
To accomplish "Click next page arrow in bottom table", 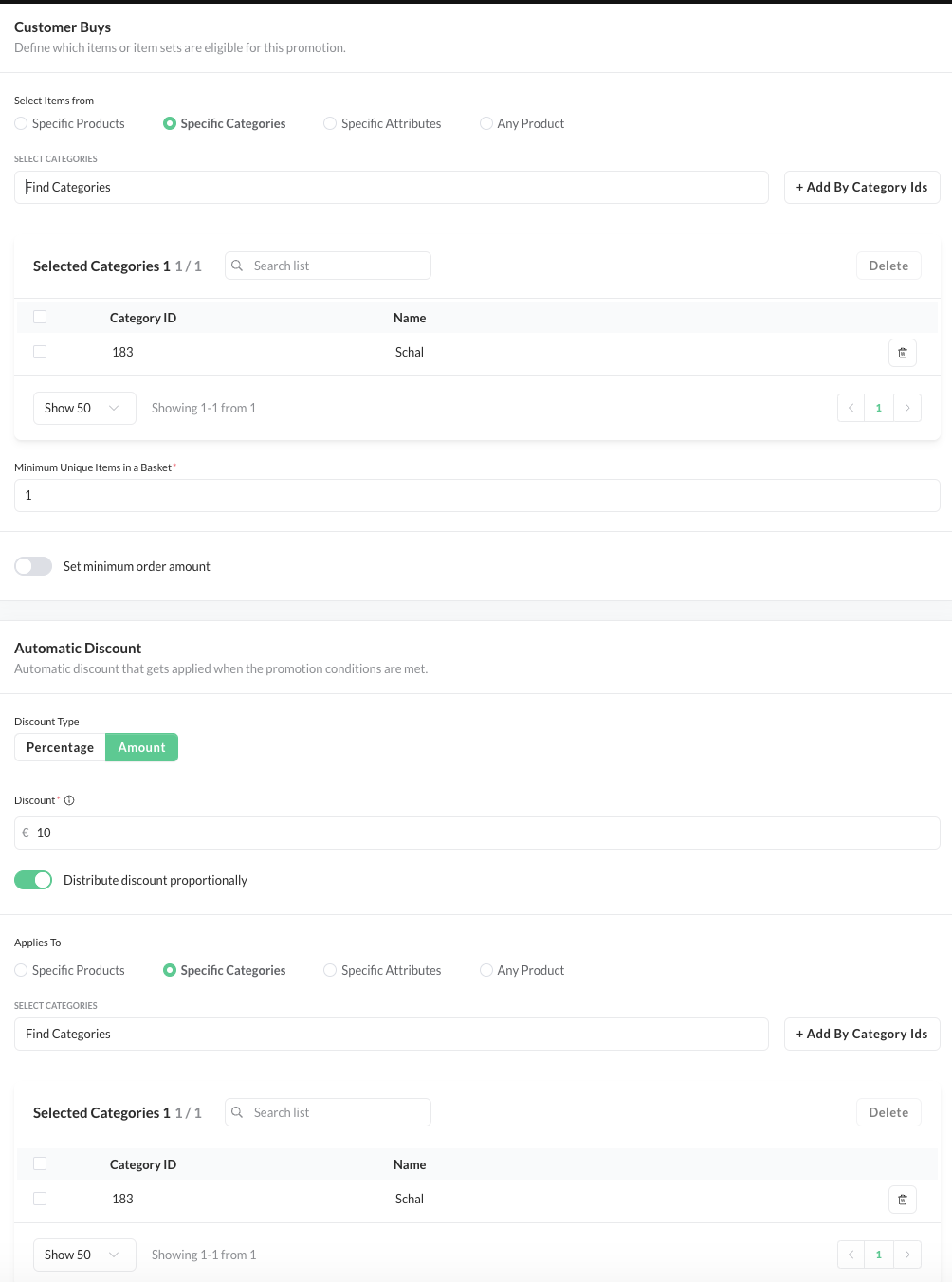I will pyautogui.click(x=907, y=1255).
